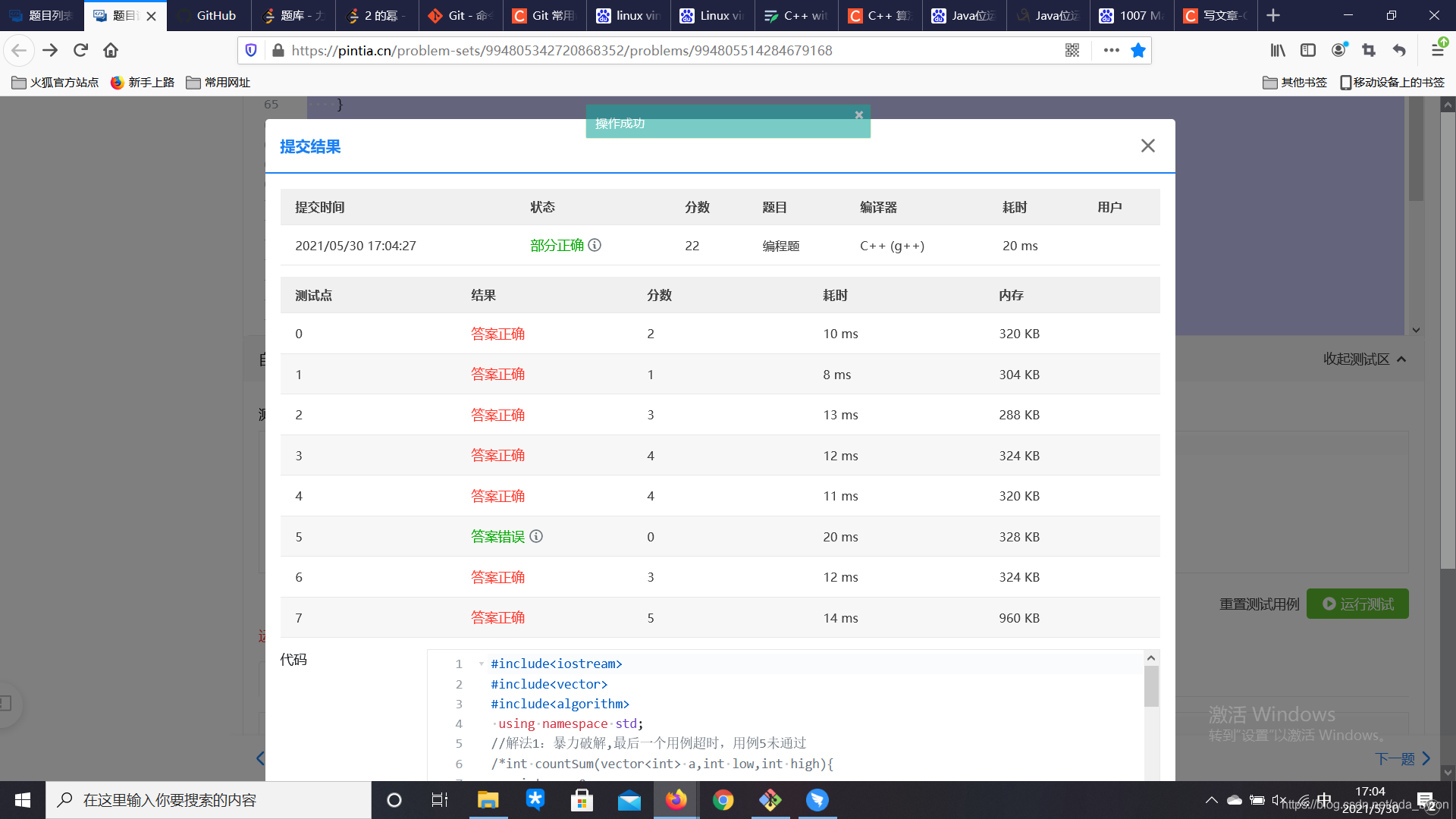Fold code at line 1 arrow
This screenshot has width=1456, height=819.
(x=481, y=664)
